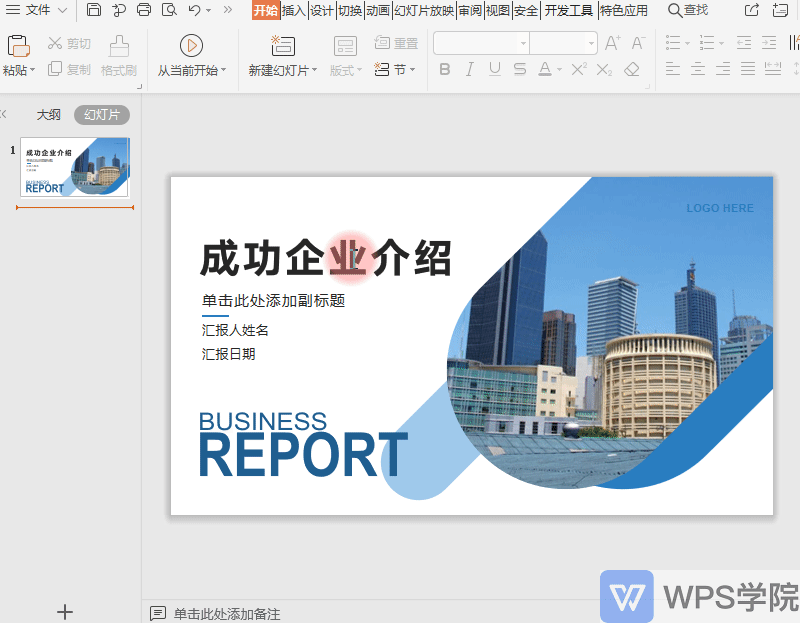This screenshot has width=800, height=623.
Task: Click the Decrease Indent icon
Action: point(744,43)
